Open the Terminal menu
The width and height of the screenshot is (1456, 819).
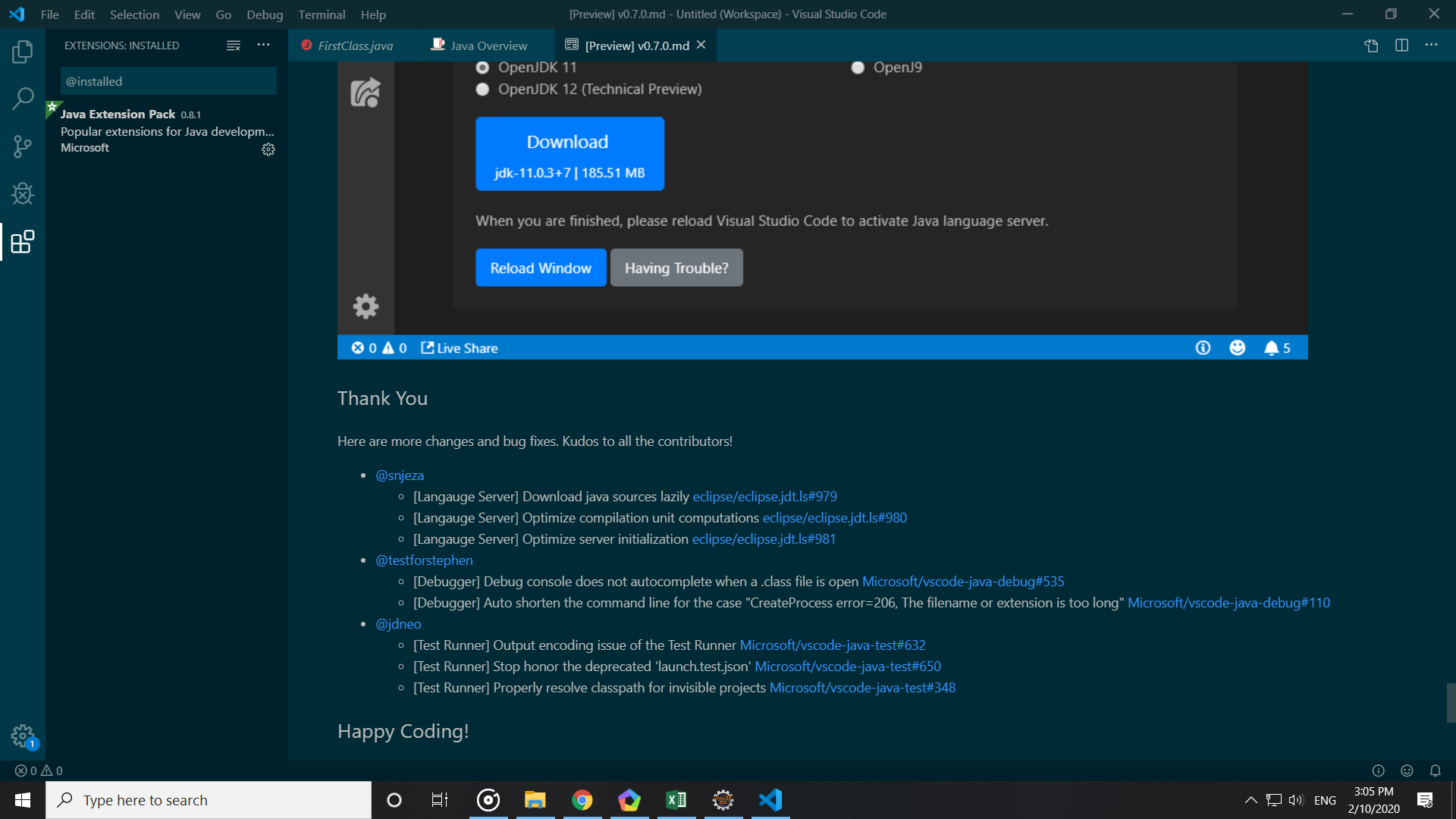pos(322,14)
